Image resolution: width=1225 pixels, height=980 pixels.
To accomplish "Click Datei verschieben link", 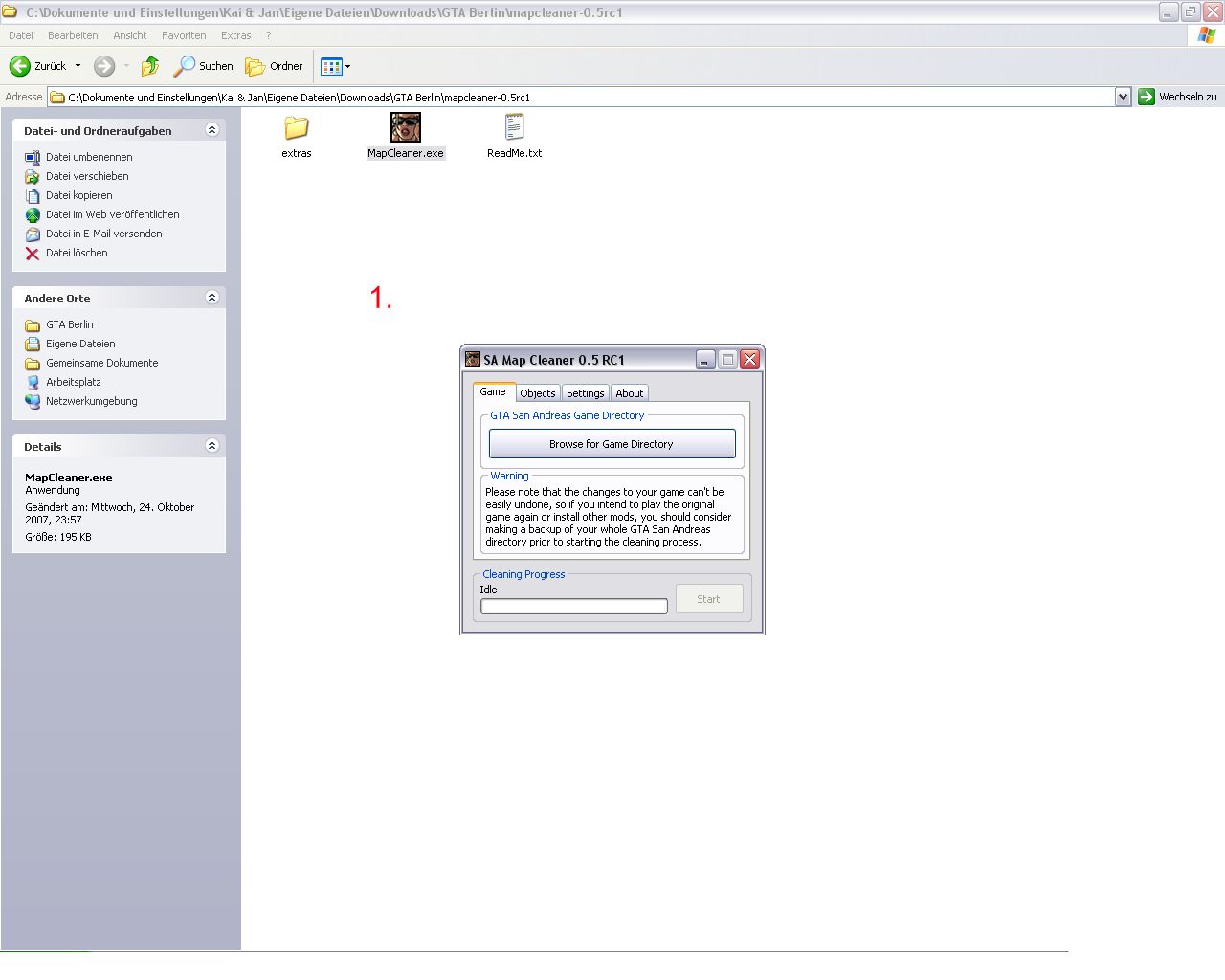I will (87, 176).
